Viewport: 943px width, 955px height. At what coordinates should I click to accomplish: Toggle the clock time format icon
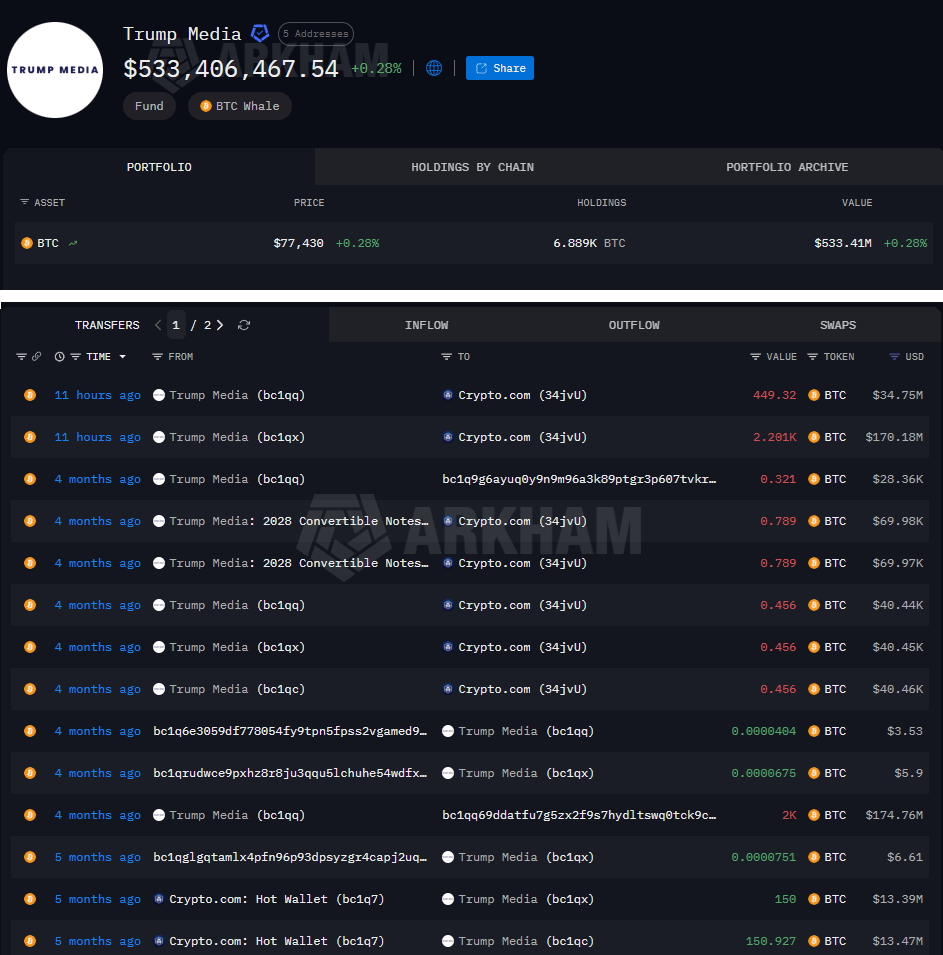tap(59, 357)
